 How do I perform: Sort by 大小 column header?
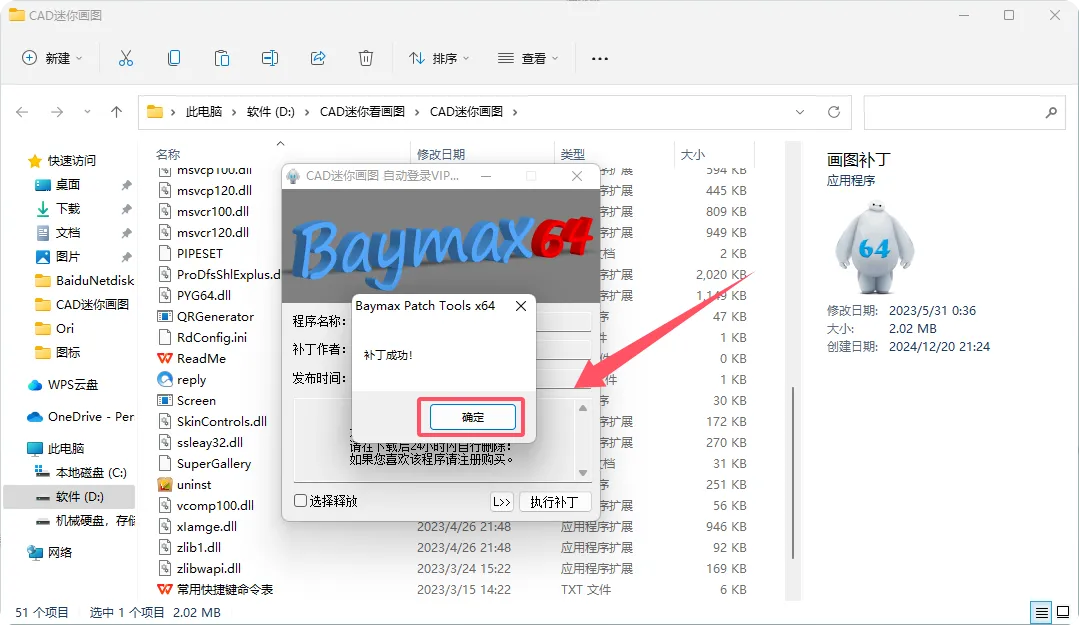pos(692,154)
